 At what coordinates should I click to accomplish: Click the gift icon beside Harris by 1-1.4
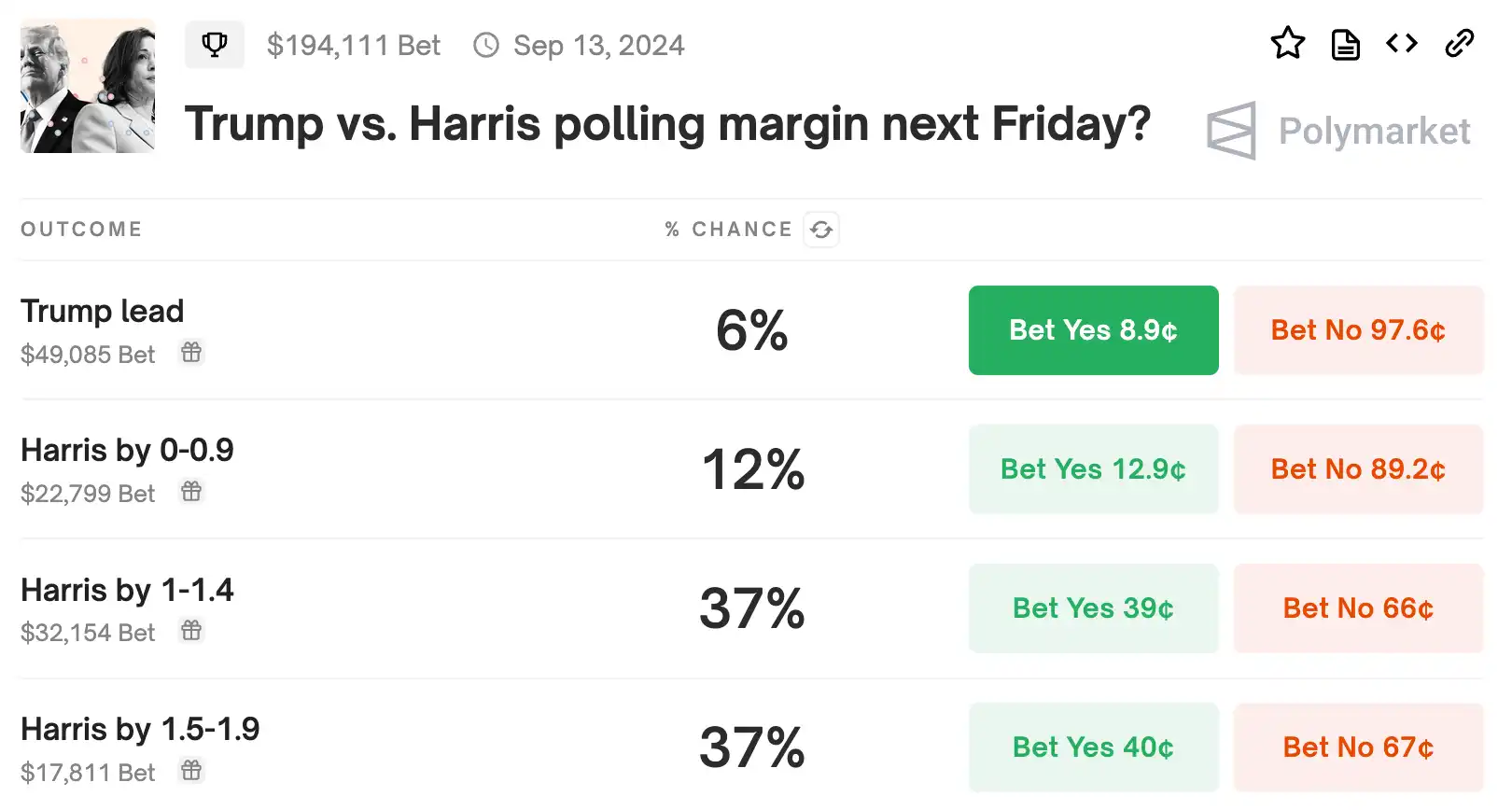tap(191, 631)
